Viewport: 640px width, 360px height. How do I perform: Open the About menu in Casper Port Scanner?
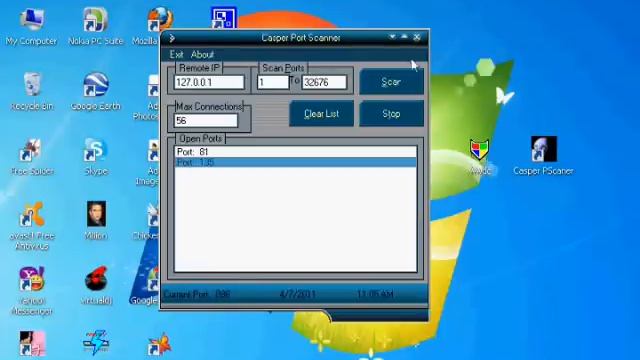tap(202, 54)
